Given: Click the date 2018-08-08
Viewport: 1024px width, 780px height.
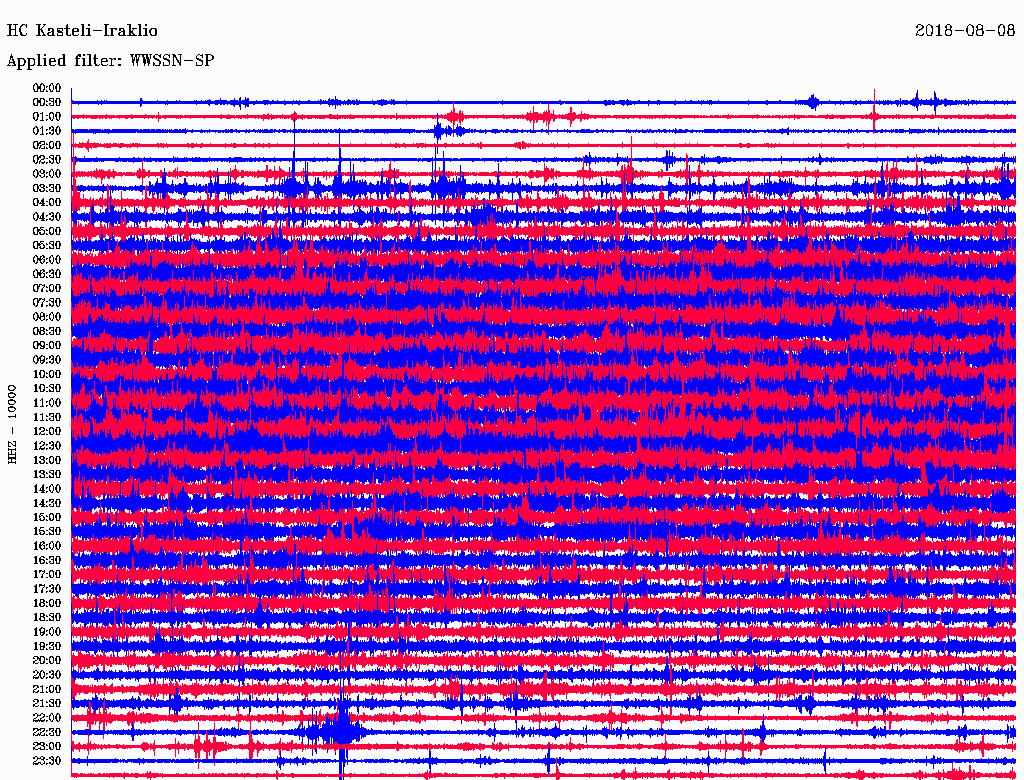Looking at the screenshot, I should click(965, 31).
